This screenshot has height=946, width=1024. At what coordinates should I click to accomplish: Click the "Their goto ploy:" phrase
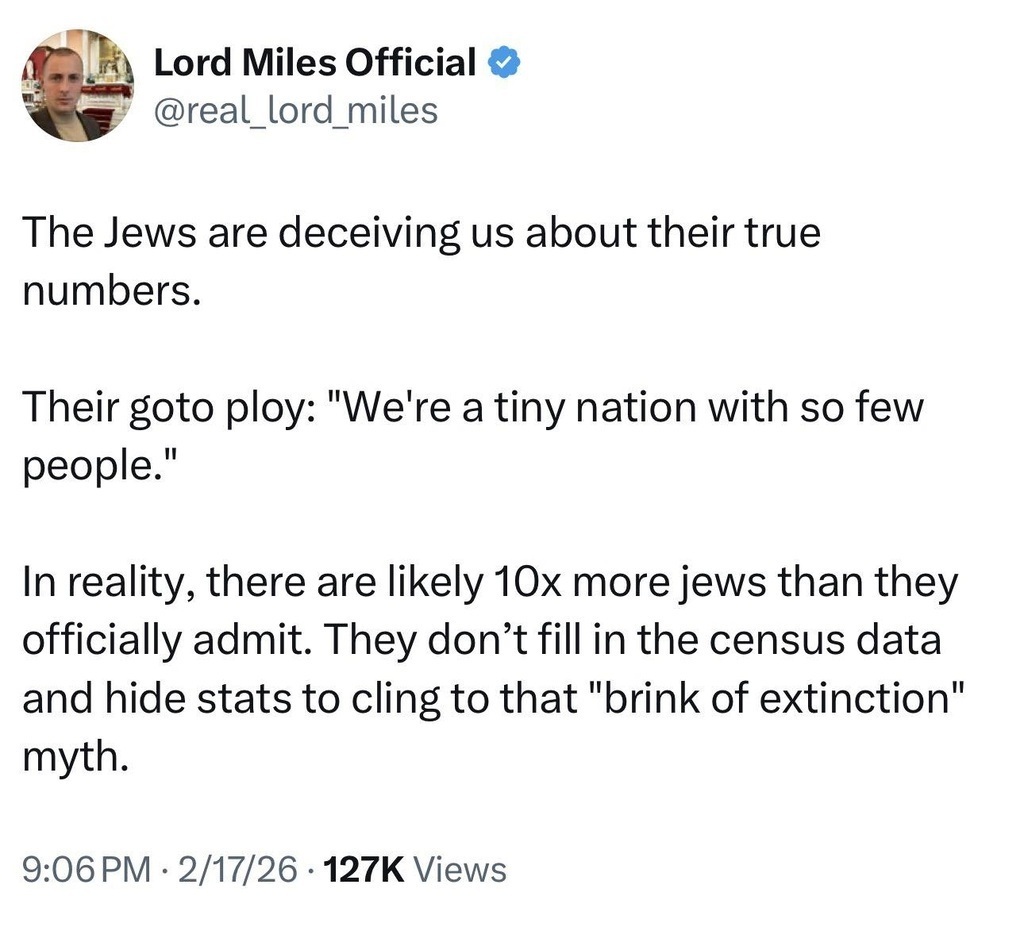(158, 408)
